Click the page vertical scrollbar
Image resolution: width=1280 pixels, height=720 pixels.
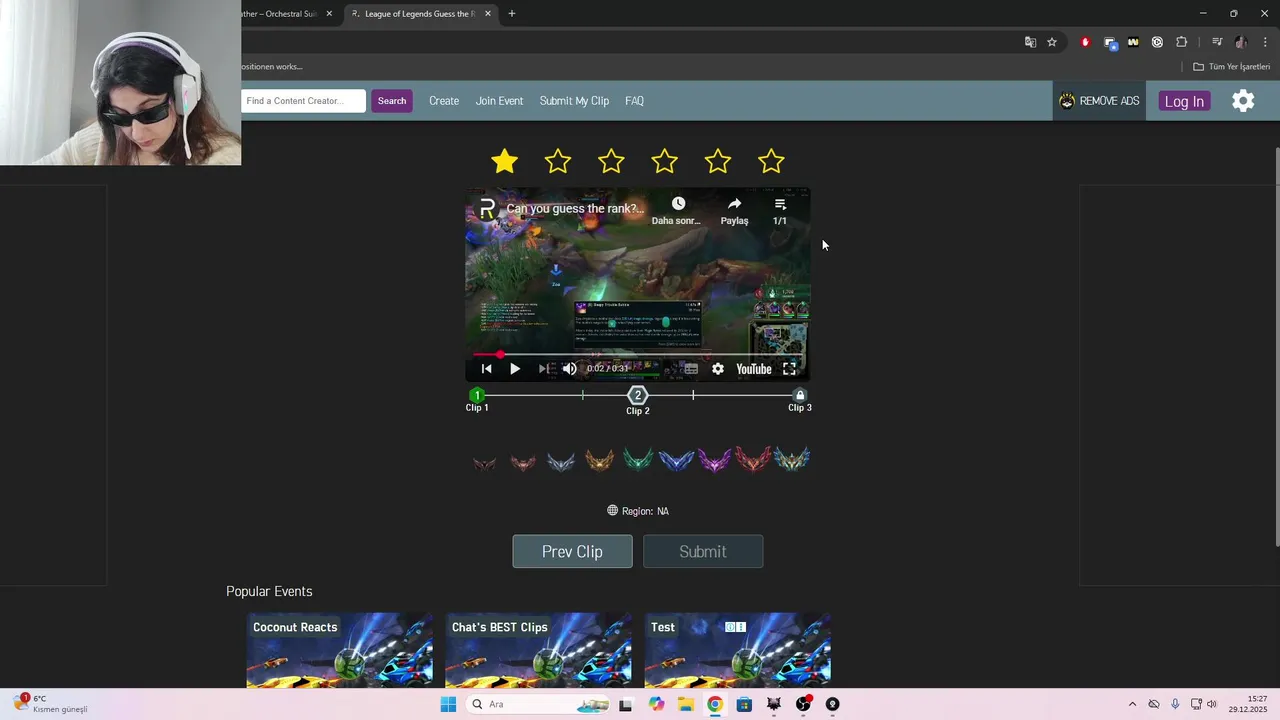[x=1277, y=345]
